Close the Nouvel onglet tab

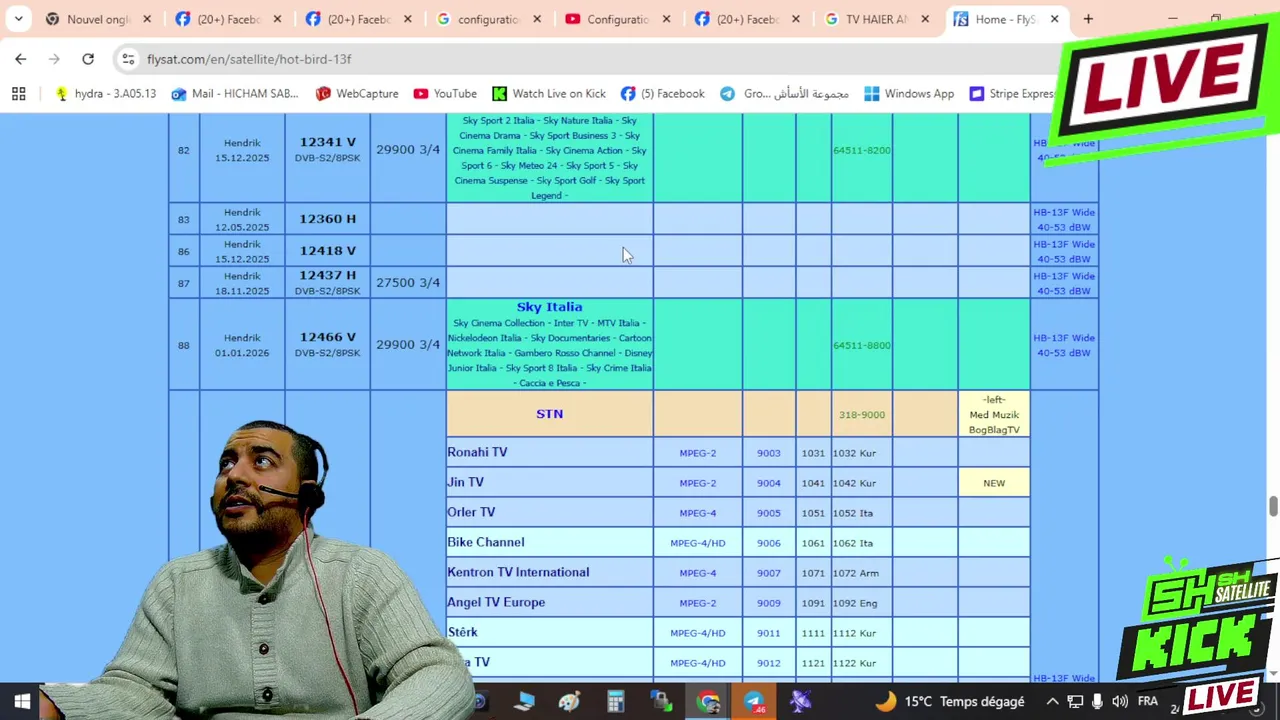tap(147, 19)
